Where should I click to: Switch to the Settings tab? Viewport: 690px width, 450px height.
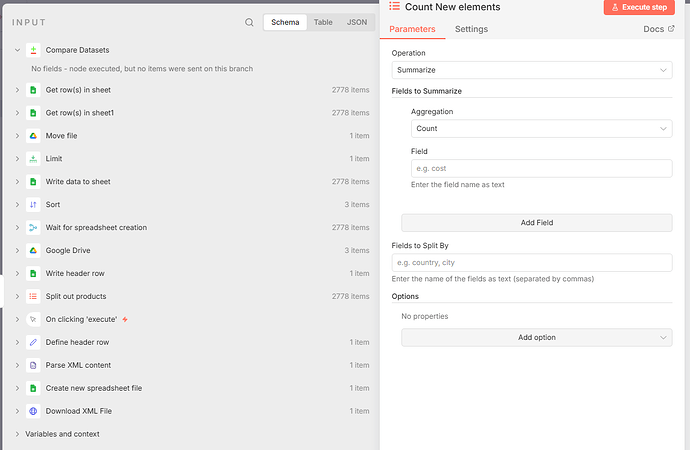(471, 29)
